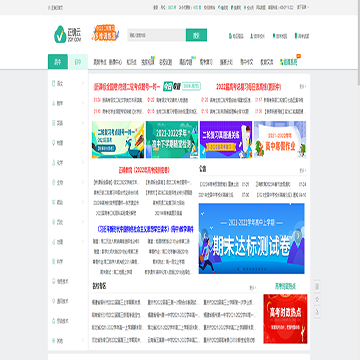Open the 其他 icon in sidebar
Viewport: 360px width, 360px height.
click(54, 341)
